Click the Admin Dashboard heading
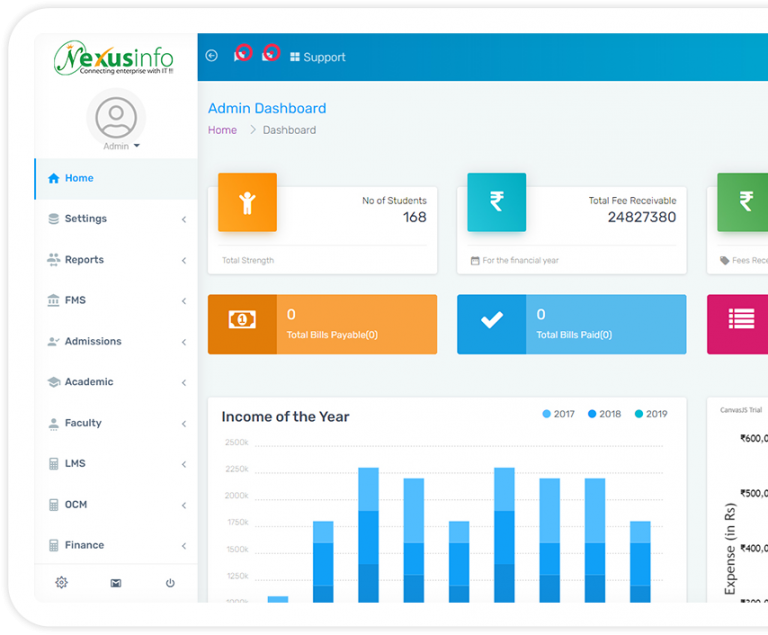The image size is (768, 635). [267, 108]
